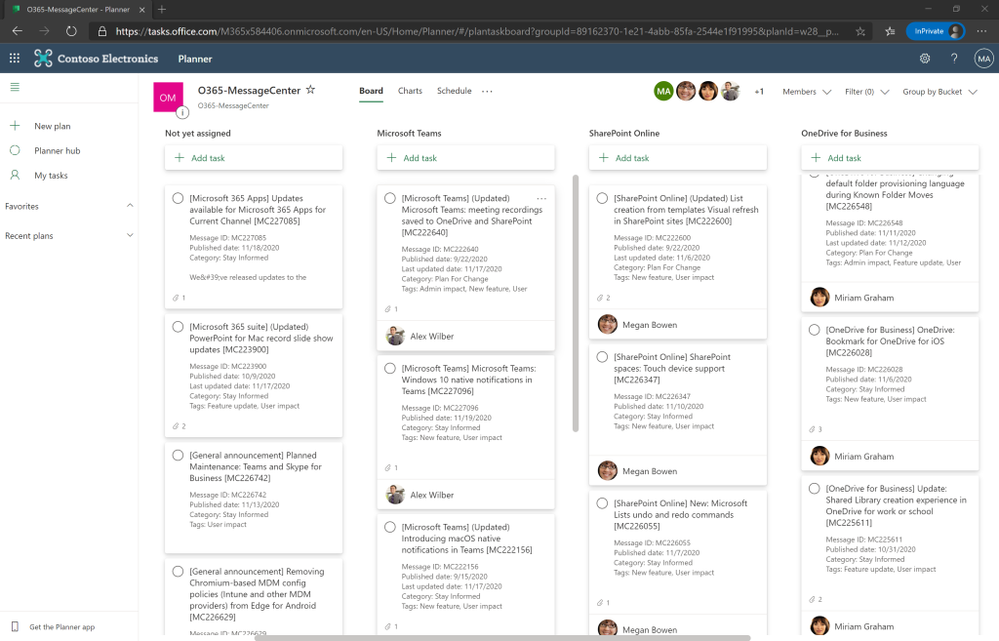
Task: Click the OneDrive for Business bucket title
Action: (844, 133)
